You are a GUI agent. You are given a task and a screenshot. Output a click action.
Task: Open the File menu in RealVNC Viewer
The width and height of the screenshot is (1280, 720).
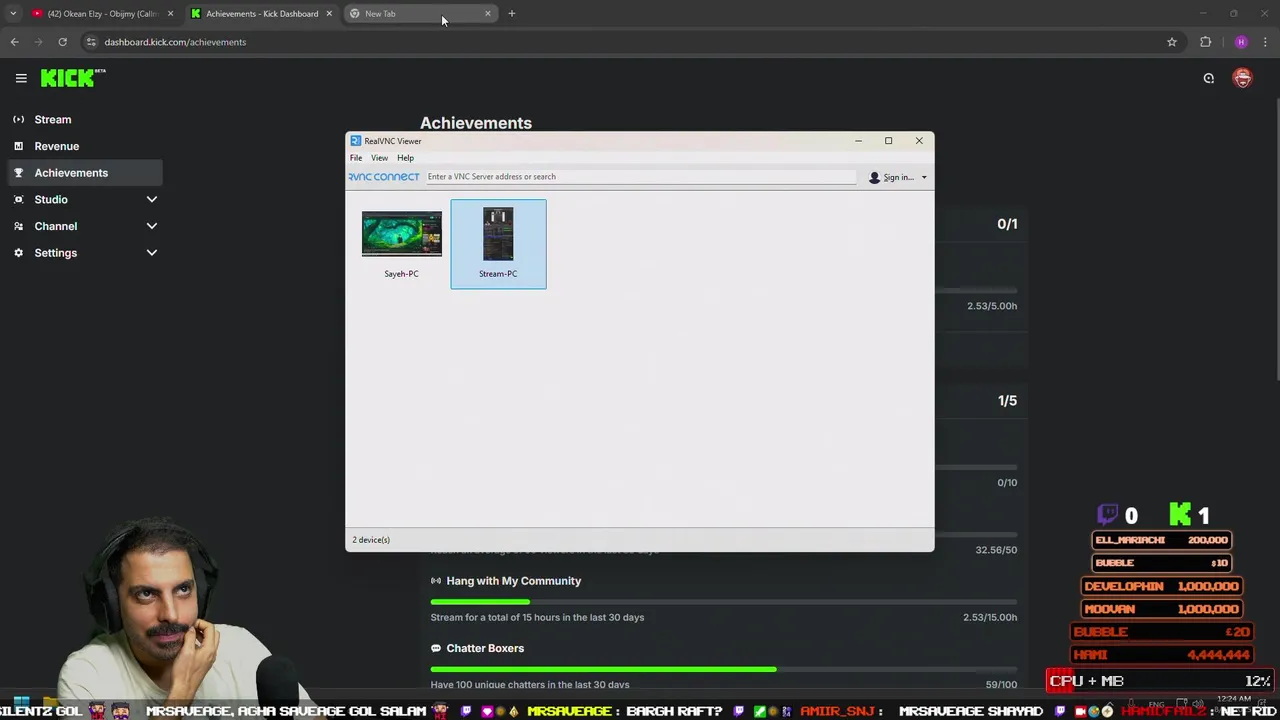pyautogui.click(x=356, y=158)
